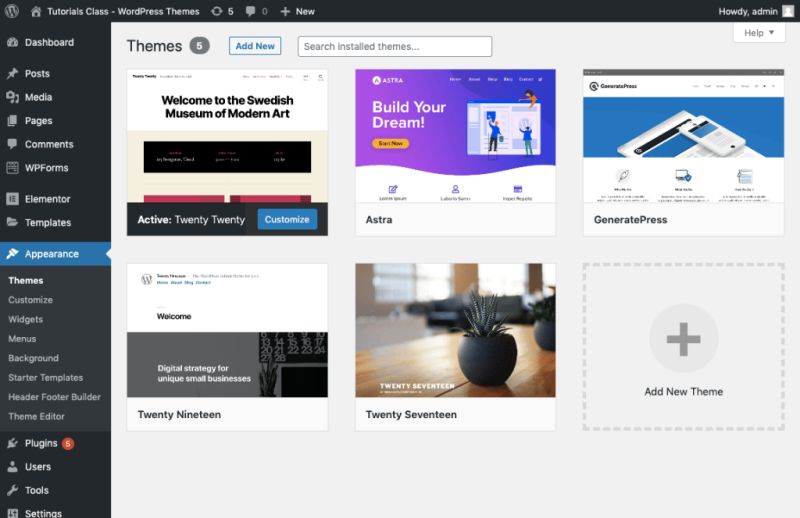Click the Twenty Nineteen theme name label
The height and width of the screenshot is (518, 800).
[x=179, y=414]
